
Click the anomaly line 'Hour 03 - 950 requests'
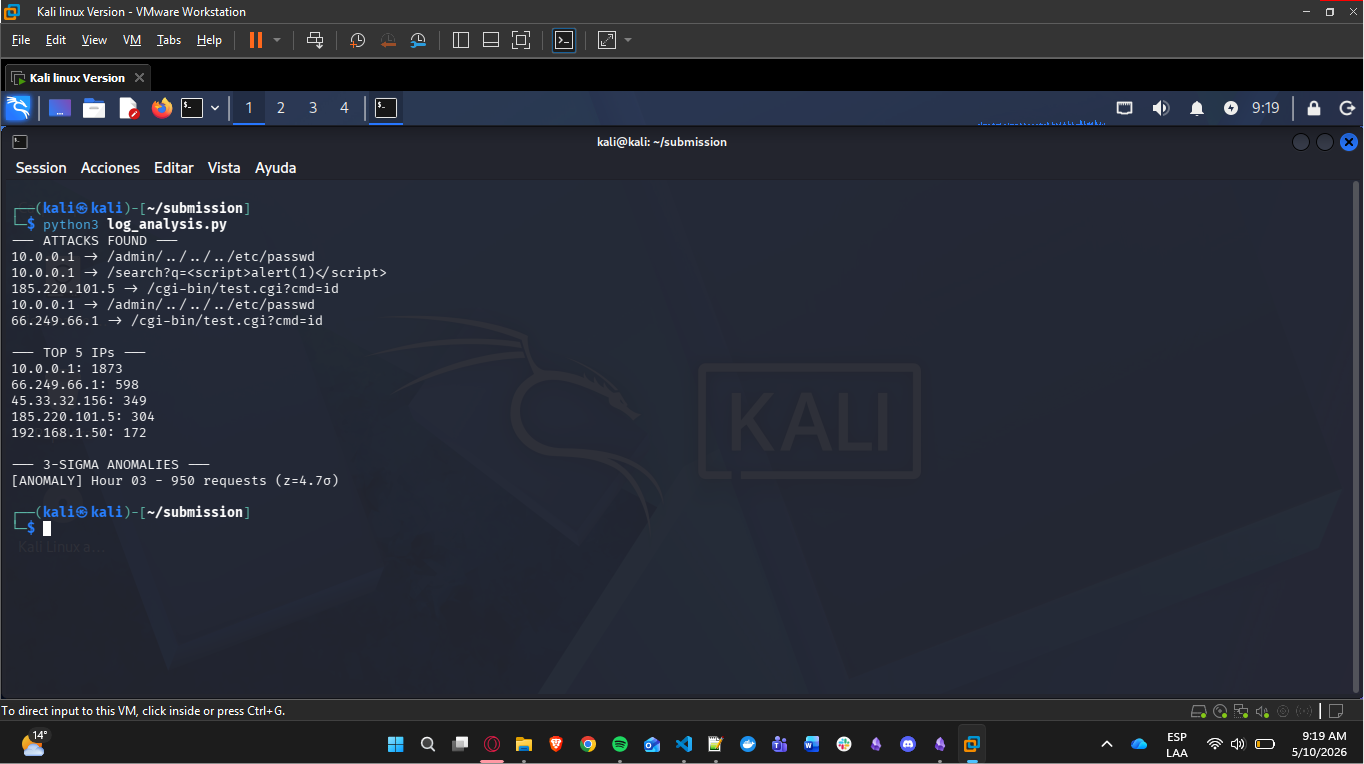click(175, 481)
